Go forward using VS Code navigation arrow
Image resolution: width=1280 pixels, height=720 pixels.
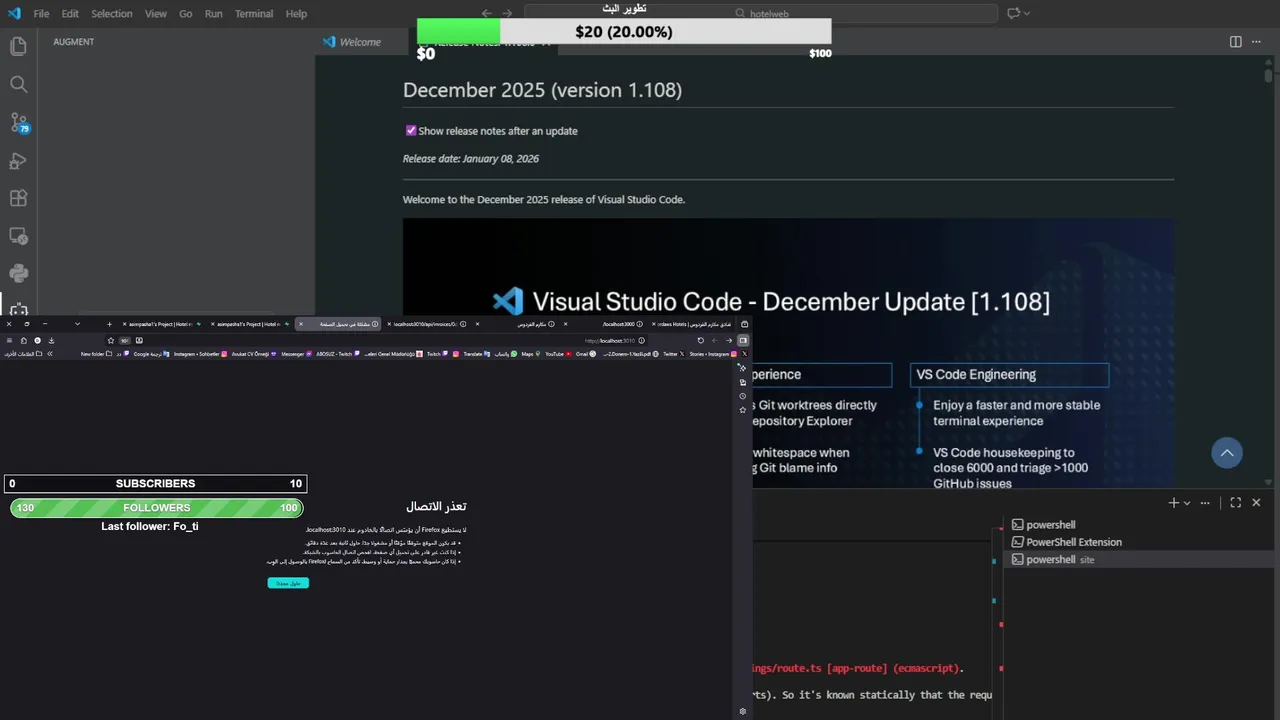507,13
